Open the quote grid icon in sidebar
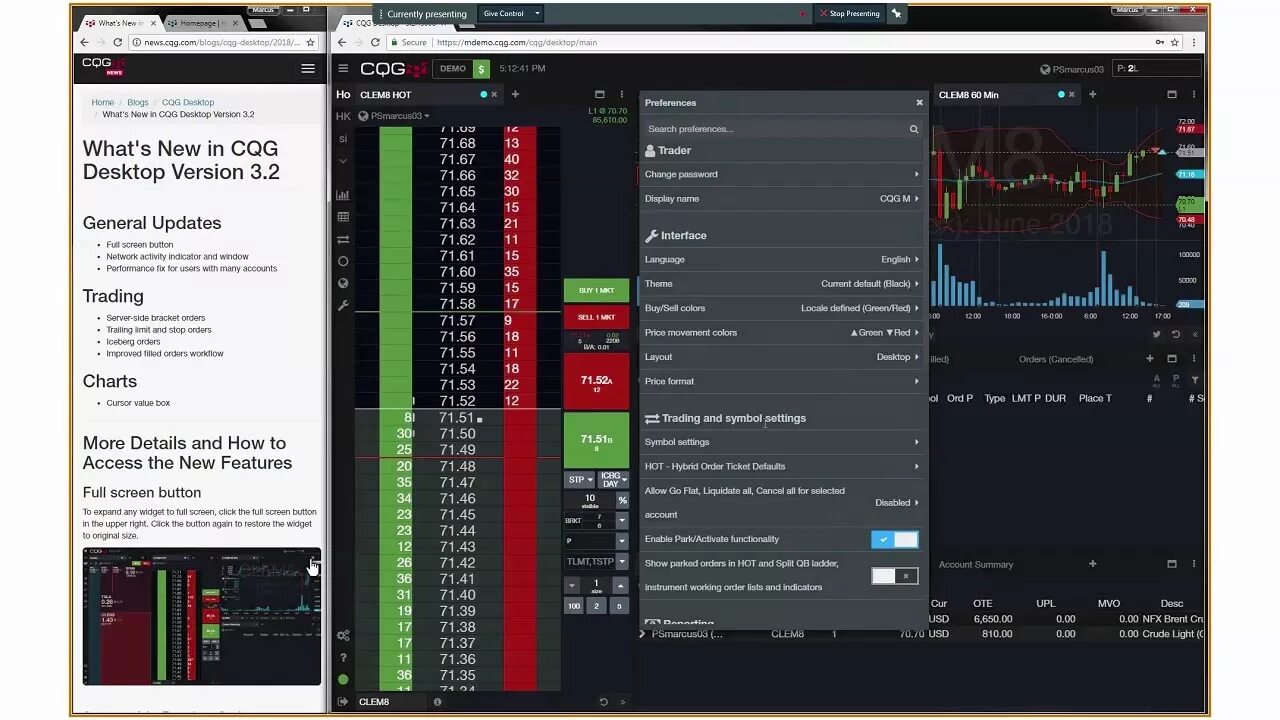The image size is (1280, 720). [x=343, y=217]
